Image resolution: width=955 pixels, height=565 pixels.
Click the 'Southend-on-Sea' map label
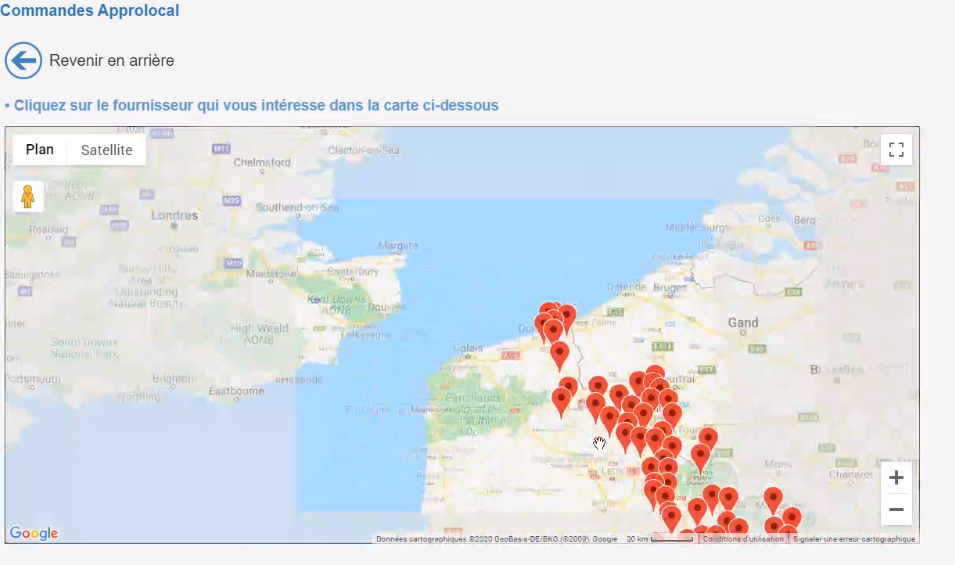[297, 207]
